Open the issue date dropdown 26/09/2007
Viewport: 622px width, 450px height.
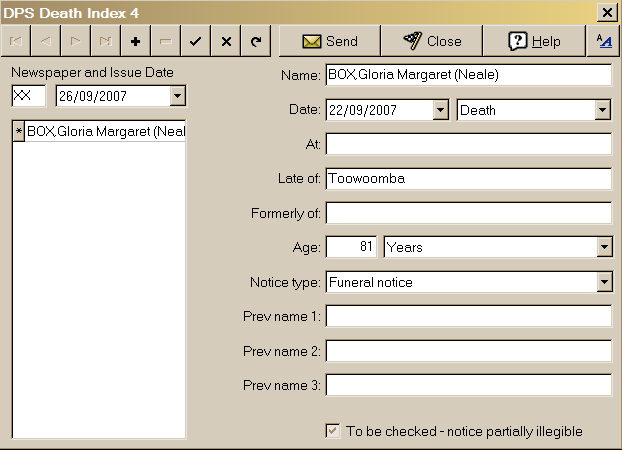(x=177, y=96)
